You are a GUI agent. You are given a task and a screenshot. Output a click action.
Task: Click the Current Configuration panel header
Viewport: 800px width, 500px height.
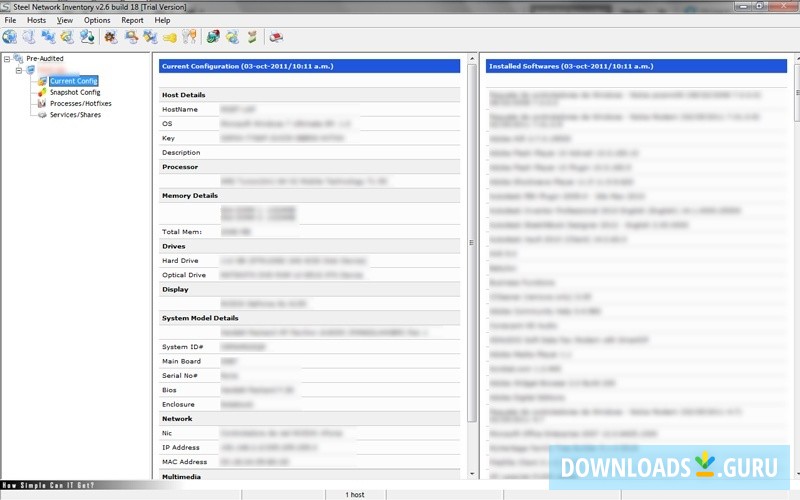click(x=309, y=66)
